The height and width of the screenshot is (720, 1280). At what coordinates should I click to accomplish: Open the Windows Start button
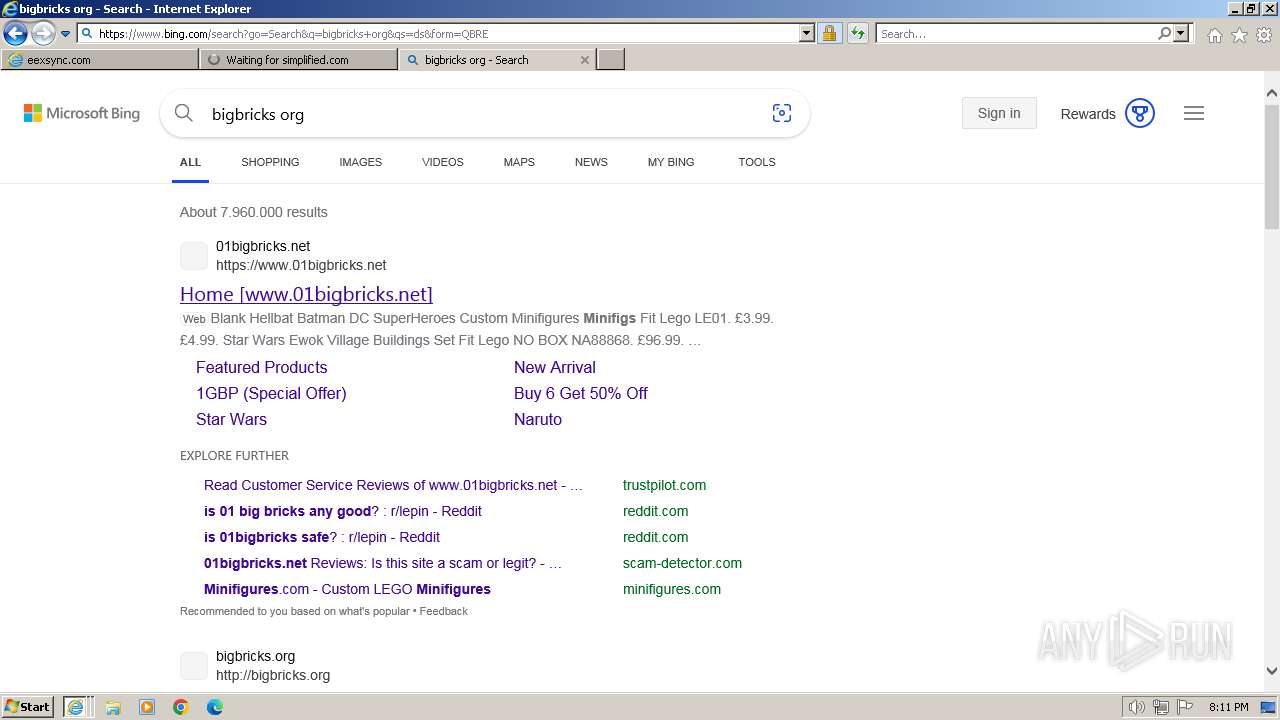[28, 706]
